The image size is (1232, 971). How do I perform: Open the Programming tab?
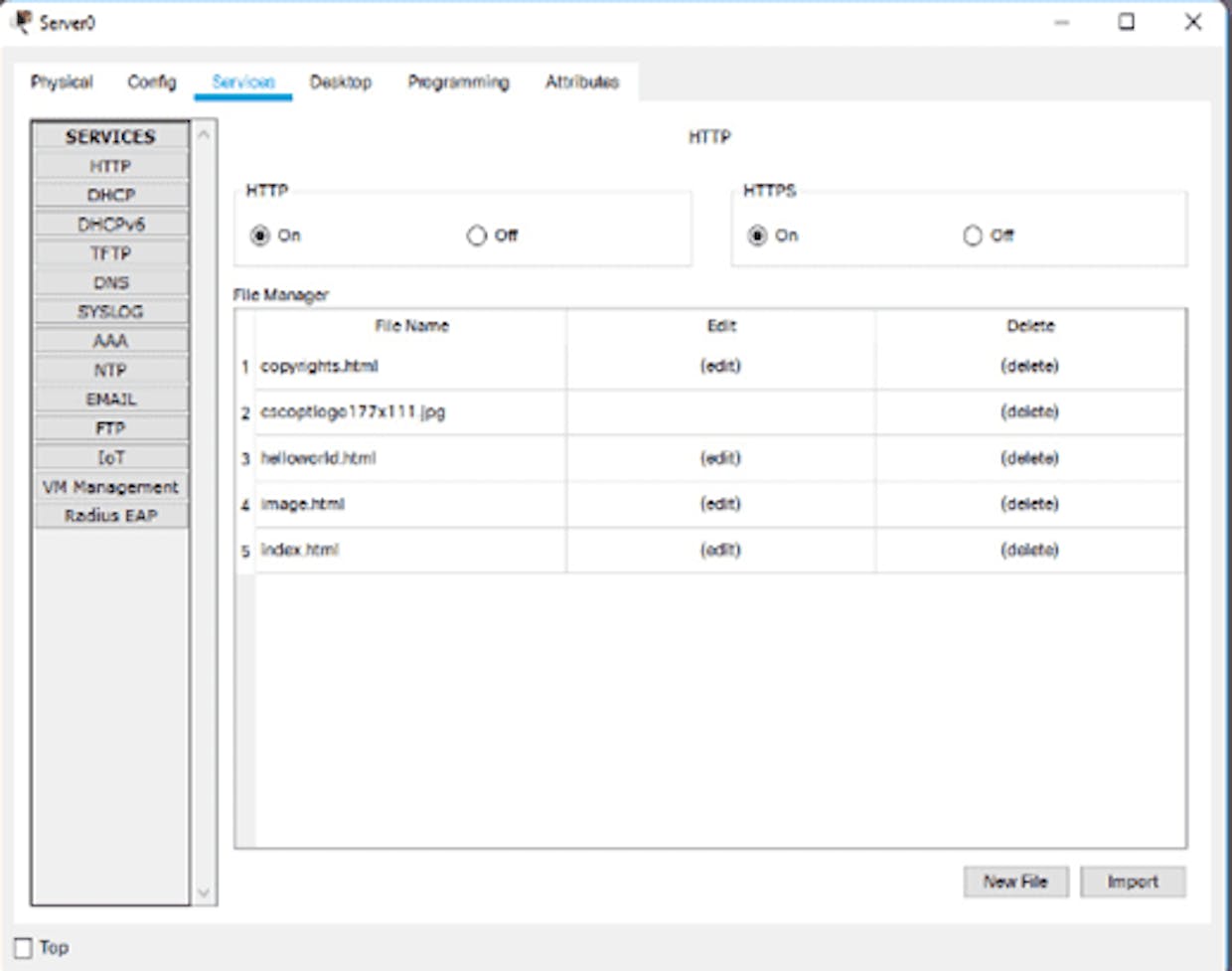[459, 82]
